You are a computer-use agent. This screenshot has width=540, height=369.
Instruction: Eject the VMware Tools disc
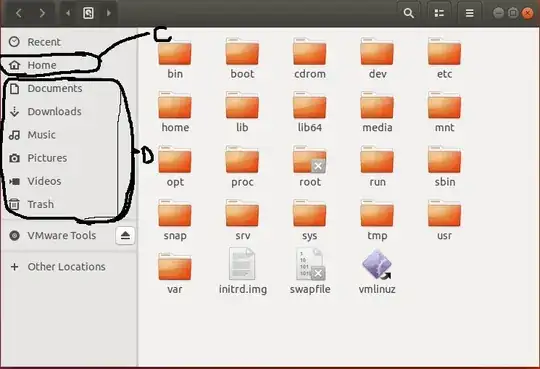(x=125, y=235)
